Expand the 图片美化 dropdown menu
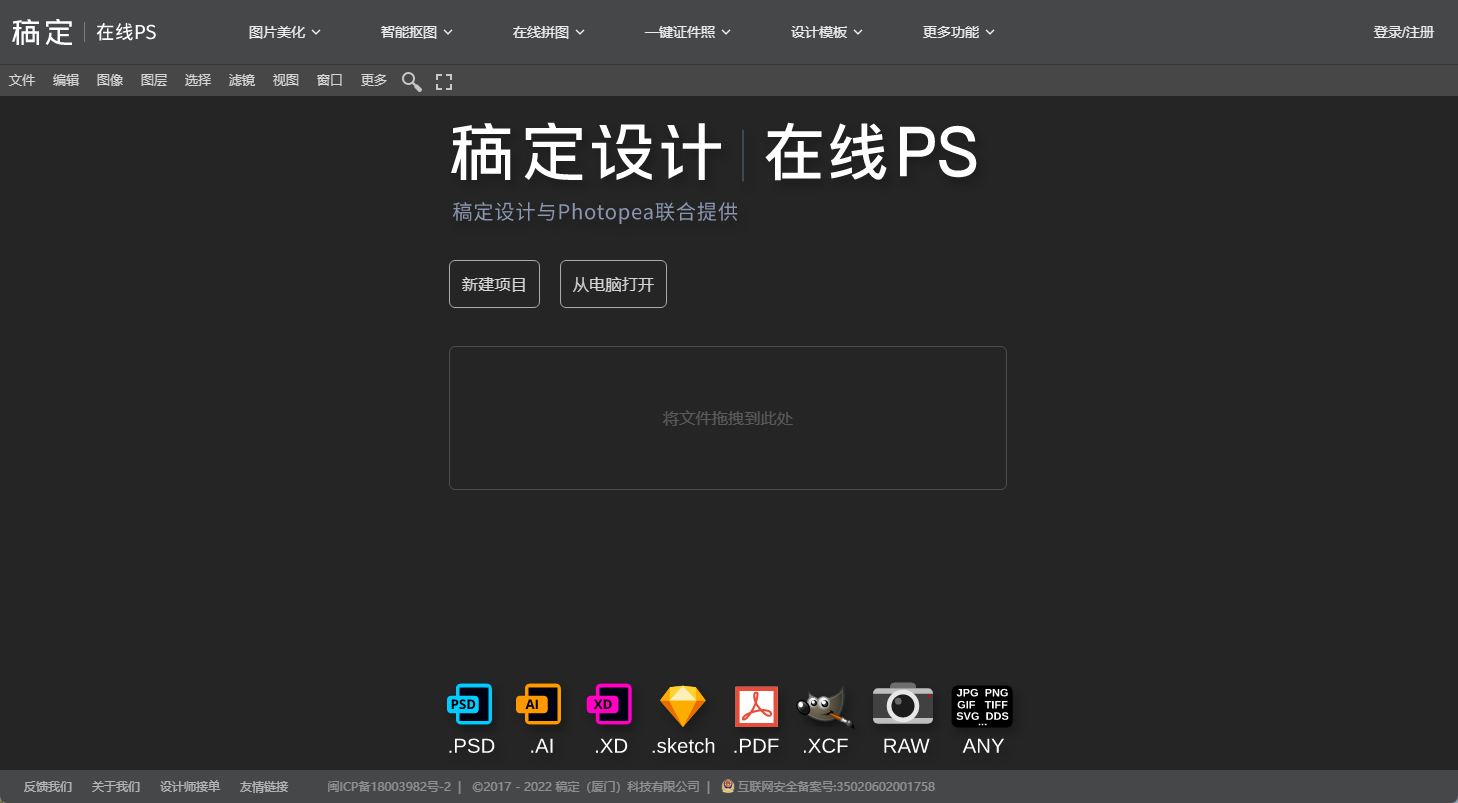This screenshot has width=1458, height=803. 284,31
